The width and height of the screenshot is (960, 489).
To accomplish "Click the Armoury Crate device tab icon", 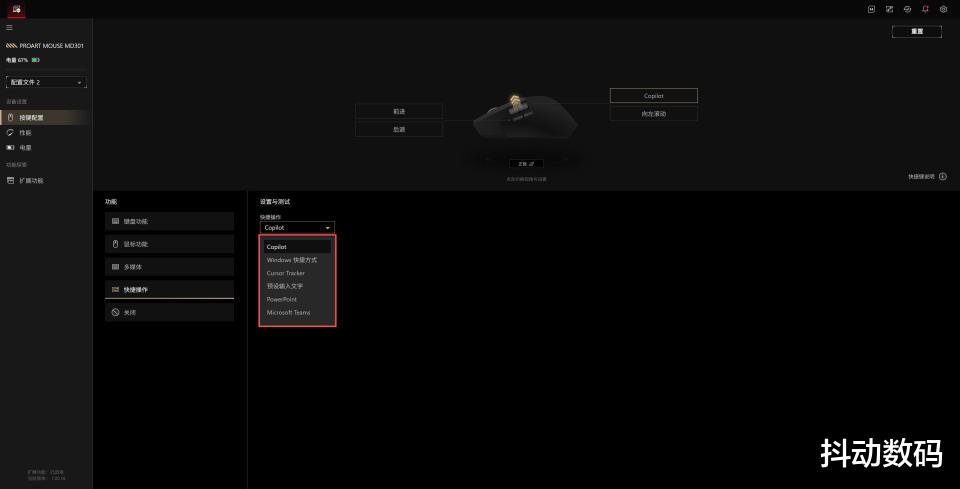I will coord(16,9).
